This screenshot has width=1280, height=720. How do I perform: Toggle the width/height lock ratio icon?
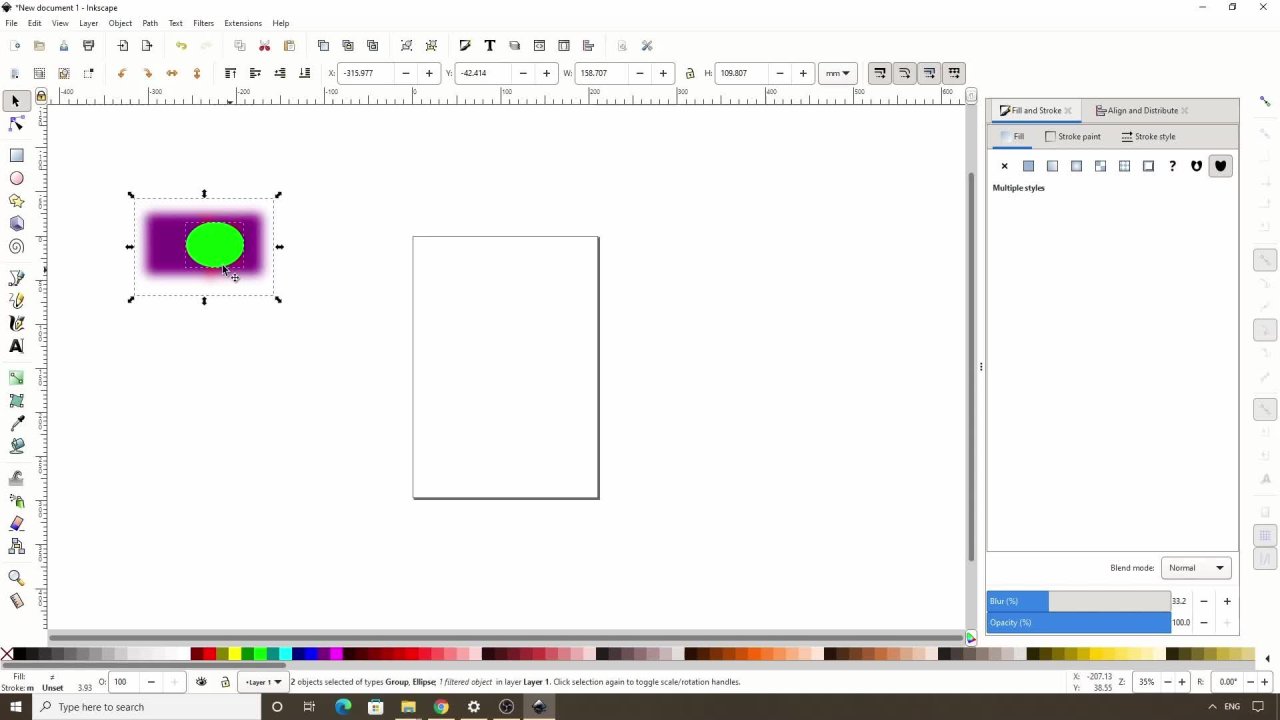tap(690, 73)
